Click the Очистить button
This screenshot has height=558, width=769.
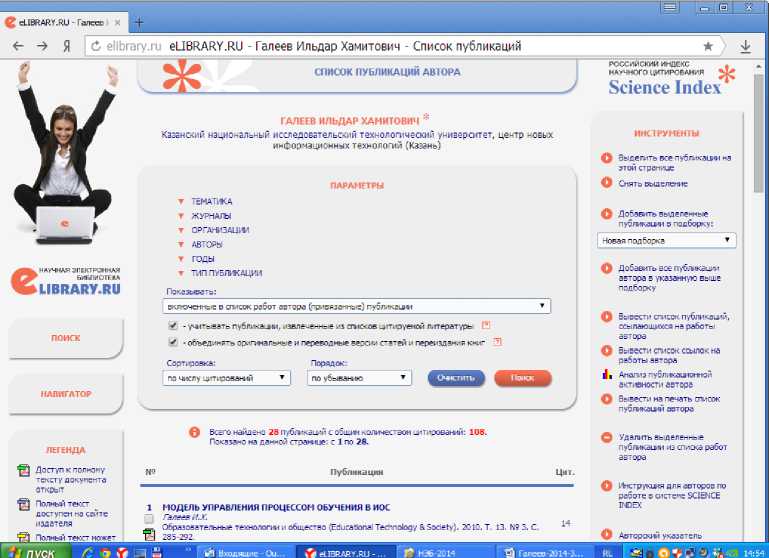click(x=456, y=378)
